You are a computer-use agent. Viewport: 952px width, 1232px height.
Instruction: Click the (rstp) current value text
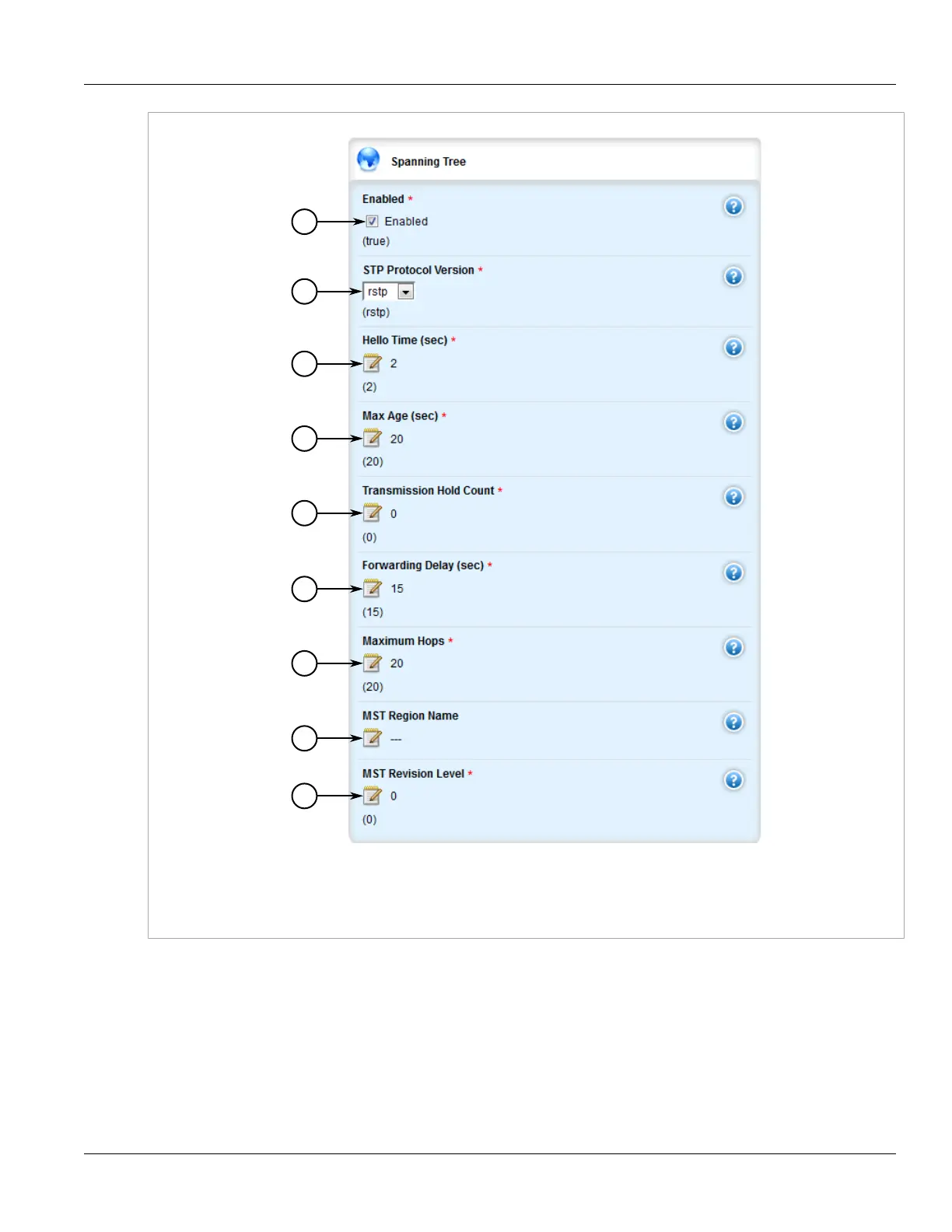pyautogui.click(x=376, y=312)
